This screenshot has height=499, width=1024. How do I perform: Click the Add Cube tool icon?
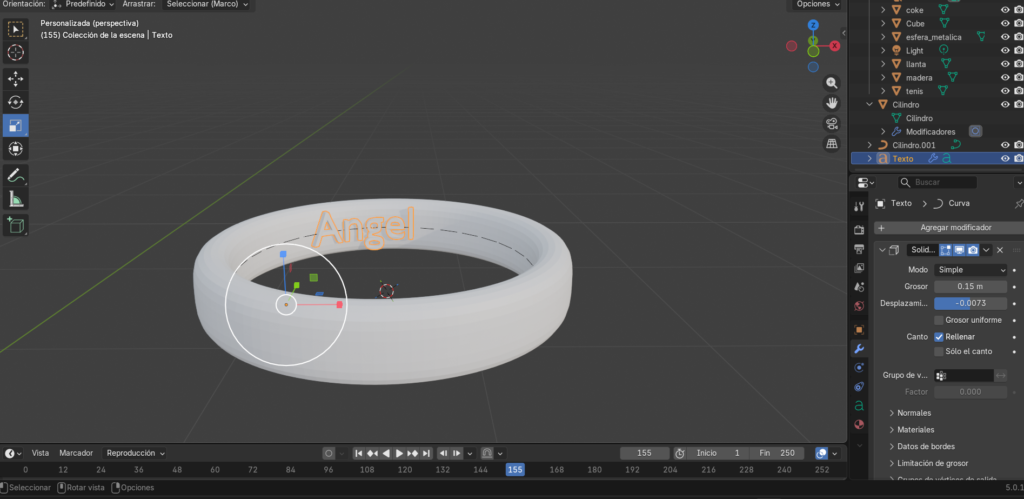[16, 226]
